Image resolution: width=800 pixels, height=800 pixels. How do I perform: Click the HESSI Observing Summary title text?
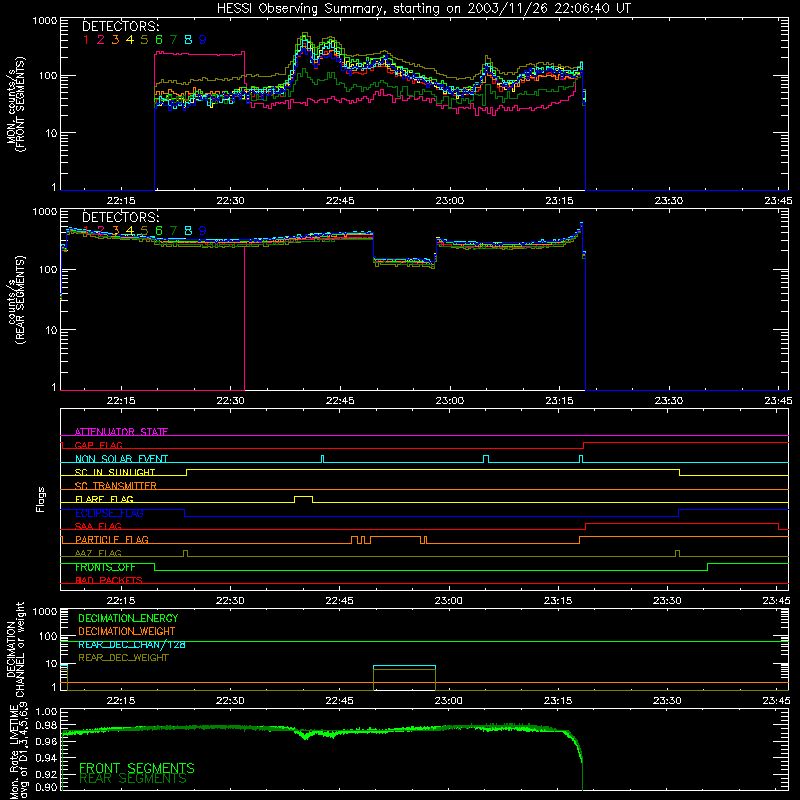(423, 9)
